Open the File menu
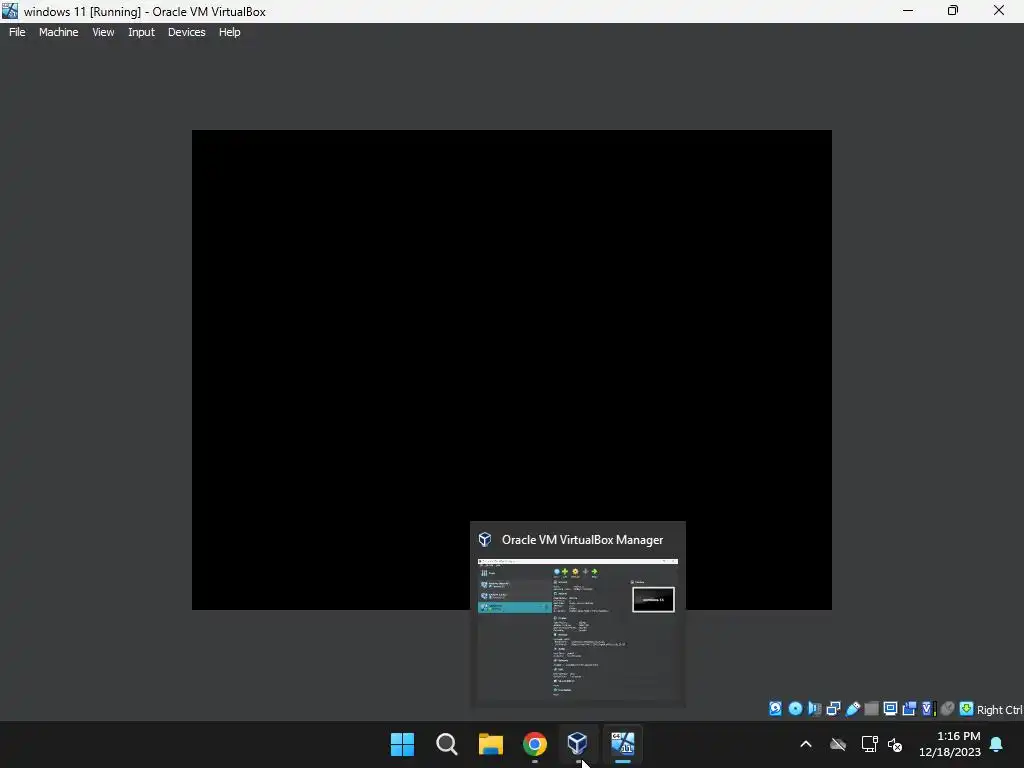Image resolution: width=1024 pixels, height=768 pixels. tap(17, 32)
